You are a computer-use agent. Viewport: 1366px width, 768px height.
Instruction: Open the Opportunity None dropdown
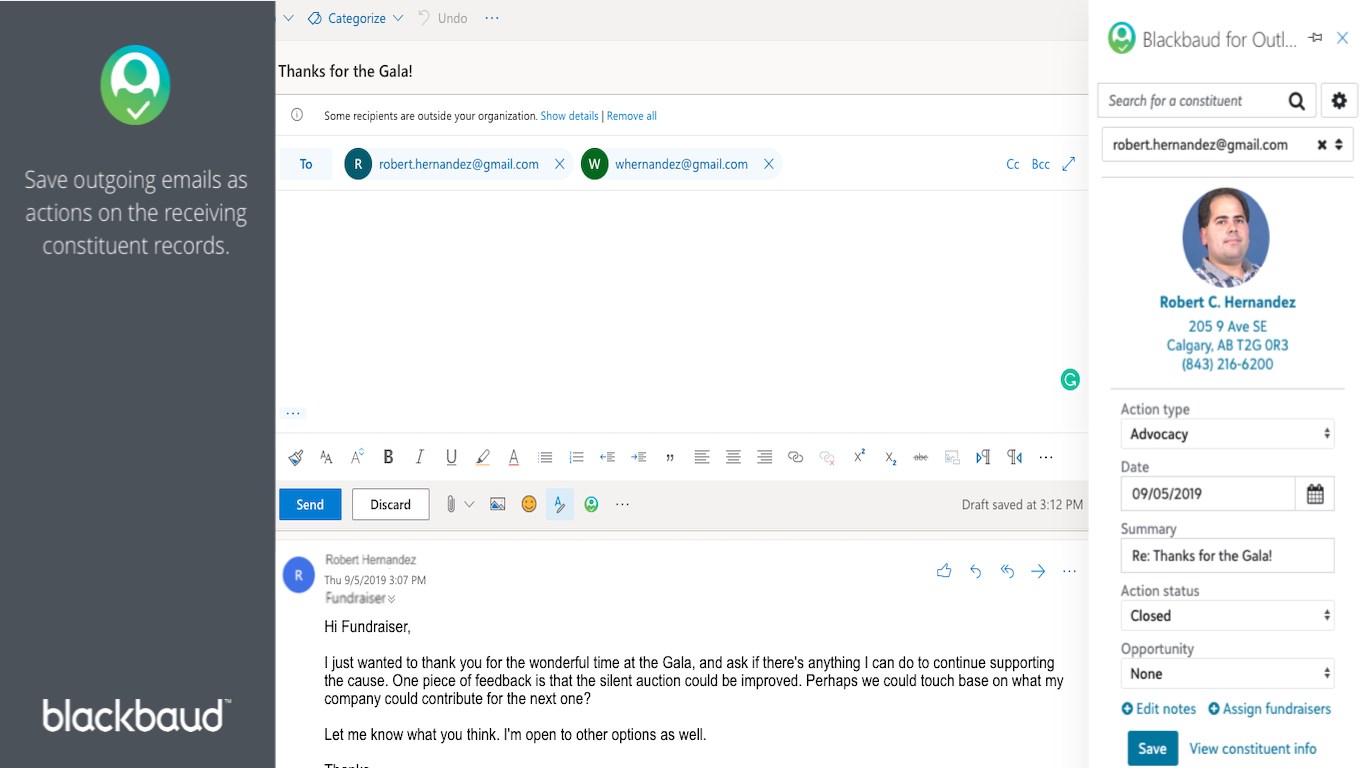coord(1227,674)
